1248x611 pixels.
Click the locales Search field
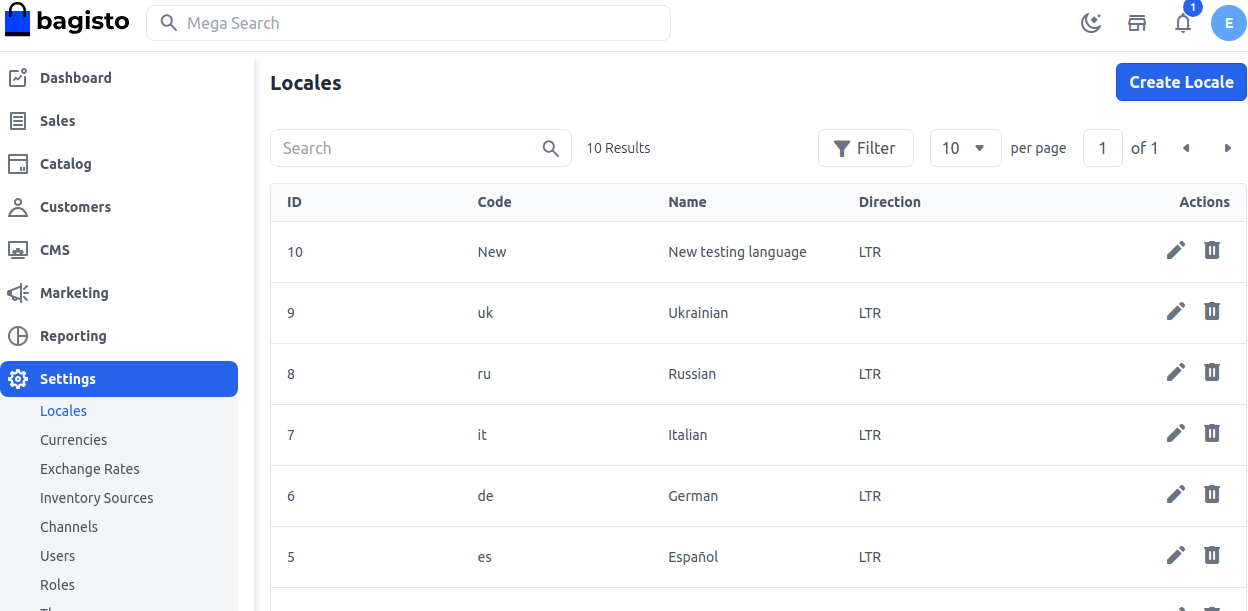click(x=410, y=148)
